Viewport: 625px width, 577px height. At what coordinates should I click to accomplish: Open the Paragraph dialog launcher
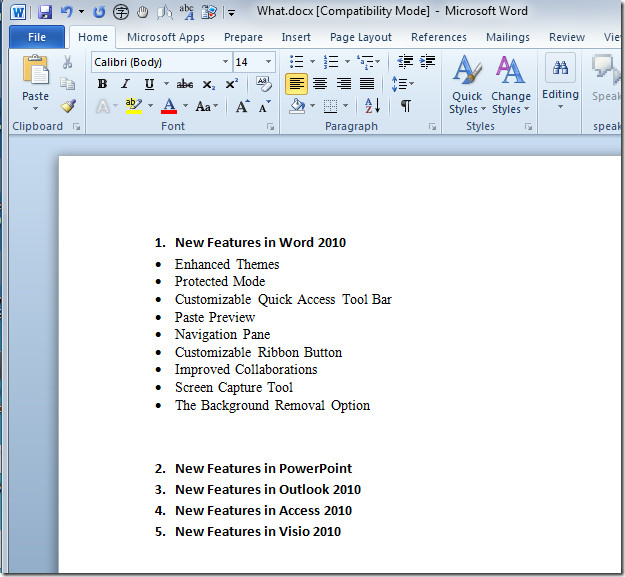432,127
